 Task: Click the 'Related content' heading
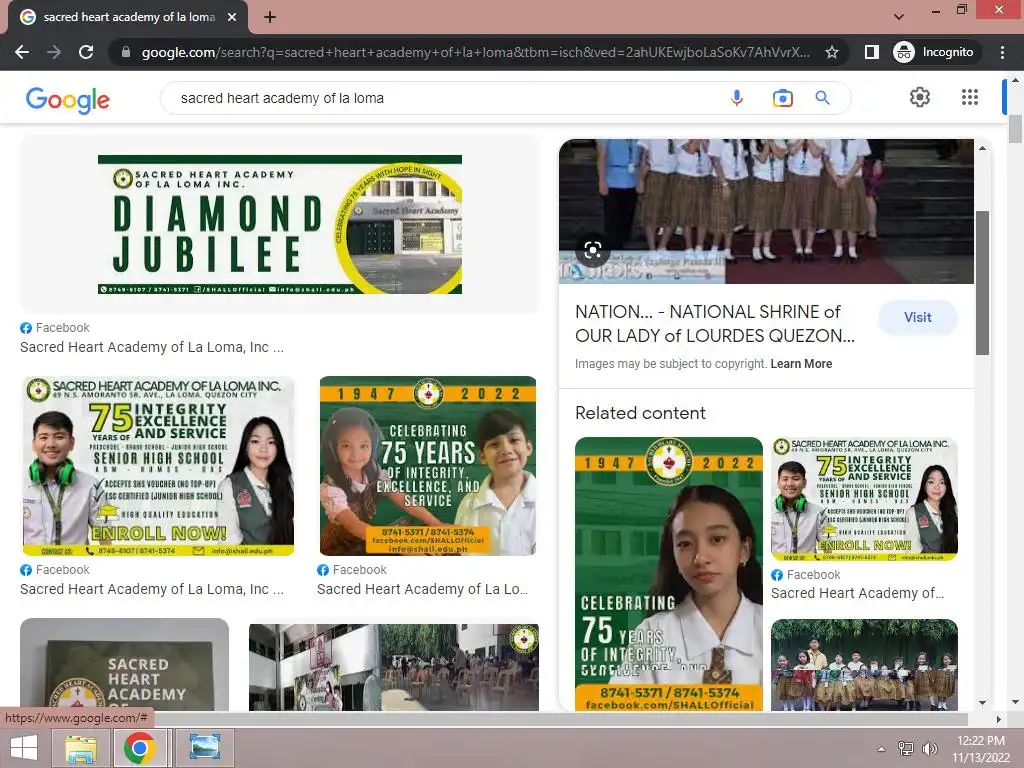(640, 413)
